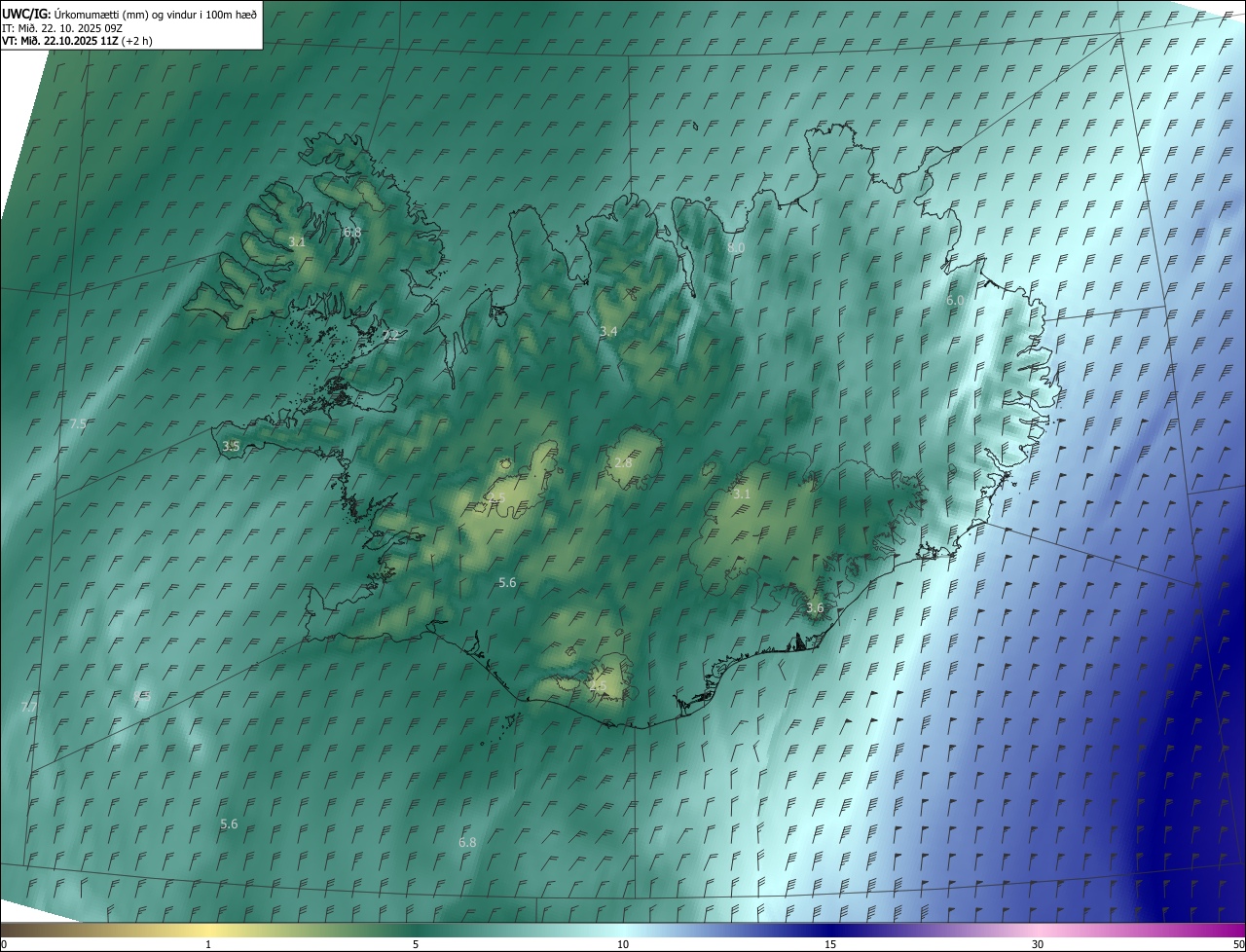
Task: Click the 7.5 value label over the sea
Action: [x=79, y=423]
